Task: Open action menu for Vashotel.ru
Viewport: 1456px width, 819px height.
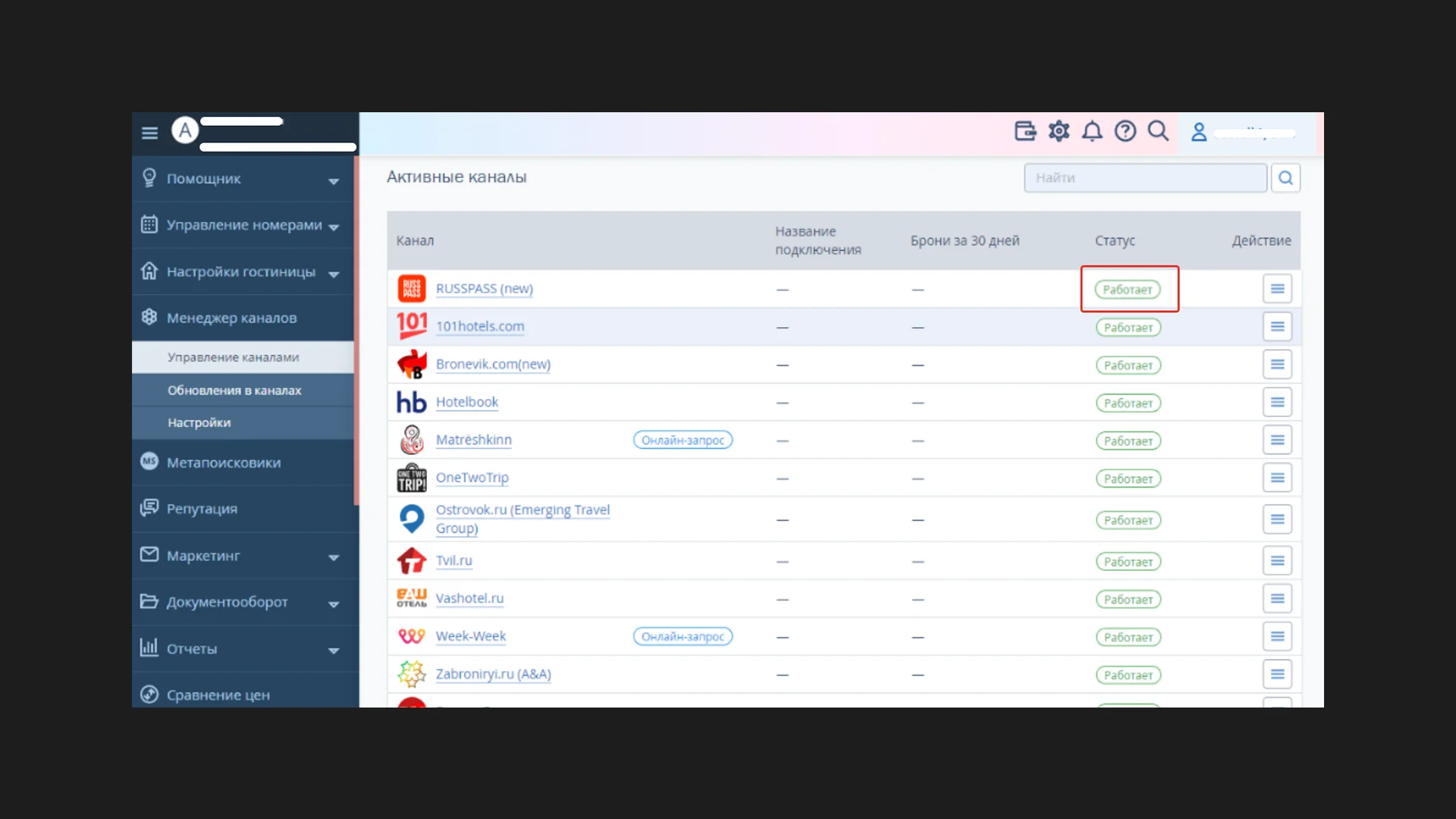Action: (1277, 599)
